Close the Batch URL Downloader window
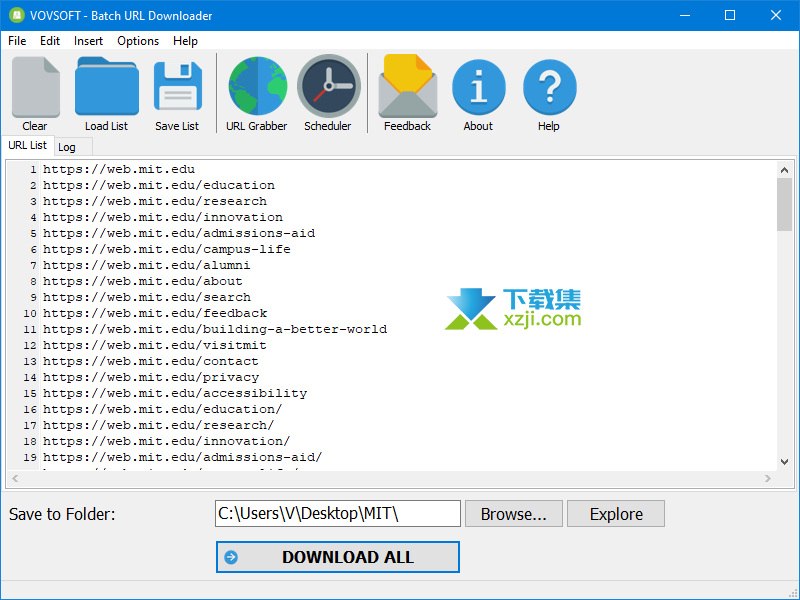The width and height of the screenshot is (800, 600). coord(776,15)
